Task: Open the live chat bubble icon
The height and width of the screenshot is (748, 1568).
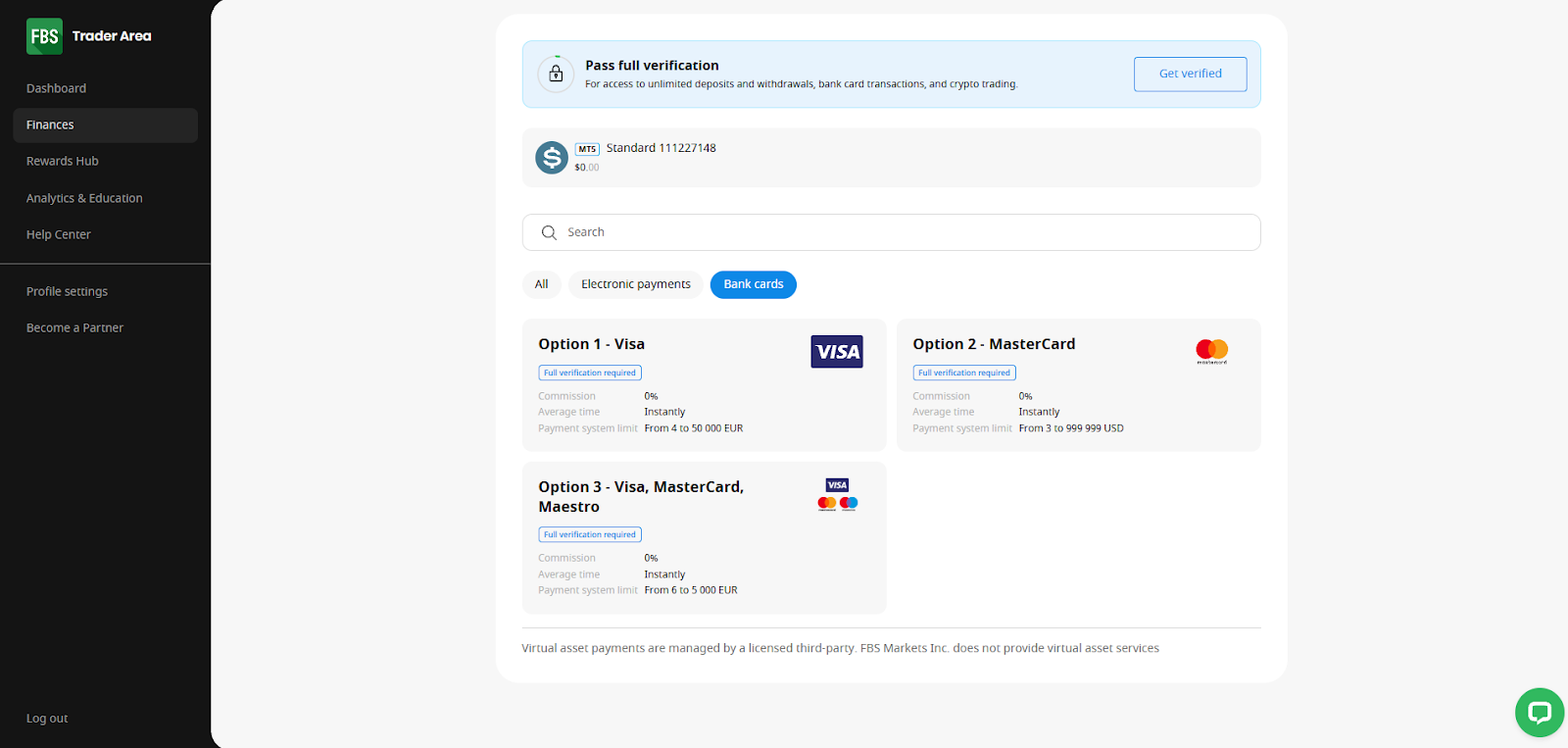Action: click(1539, 713)
